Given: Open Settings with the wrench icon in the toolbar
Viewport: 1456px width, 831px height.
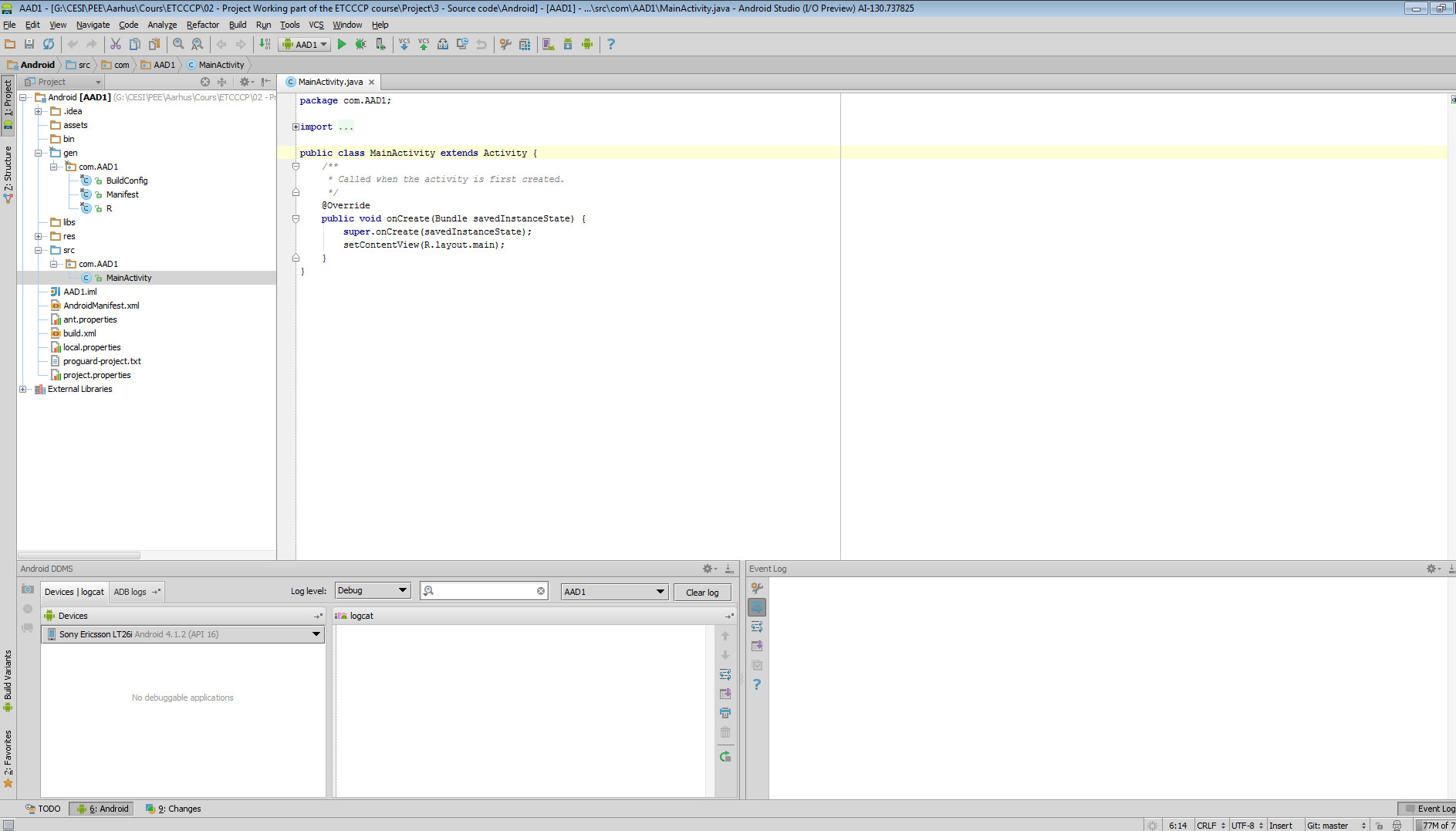Looking at the screenshot, I should (x=505, y=44).
